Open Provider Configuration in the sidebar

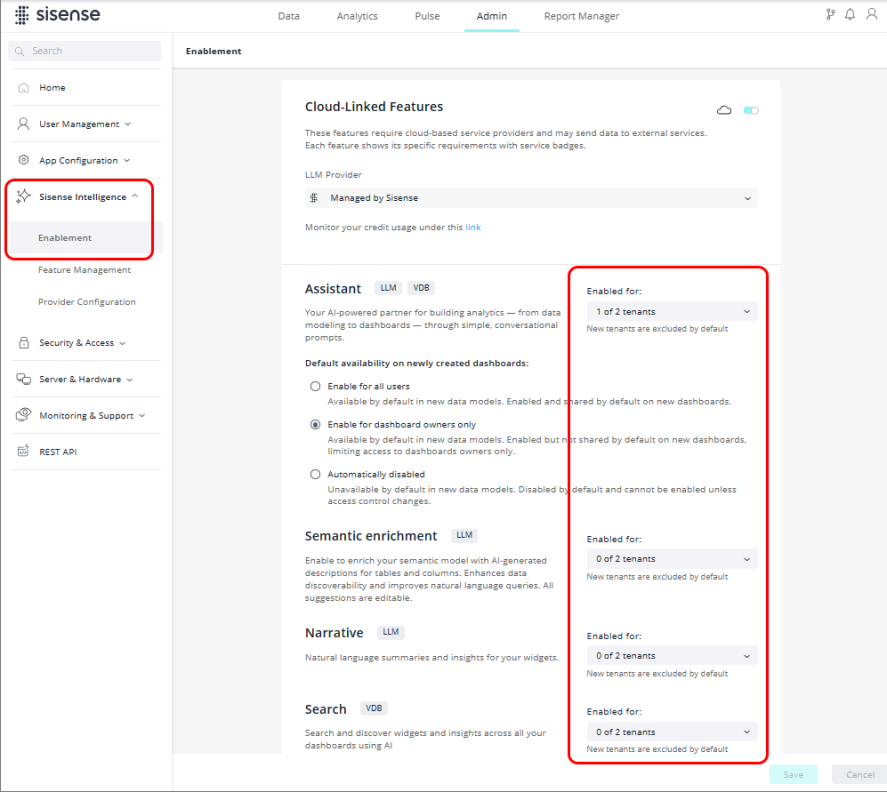87,302
